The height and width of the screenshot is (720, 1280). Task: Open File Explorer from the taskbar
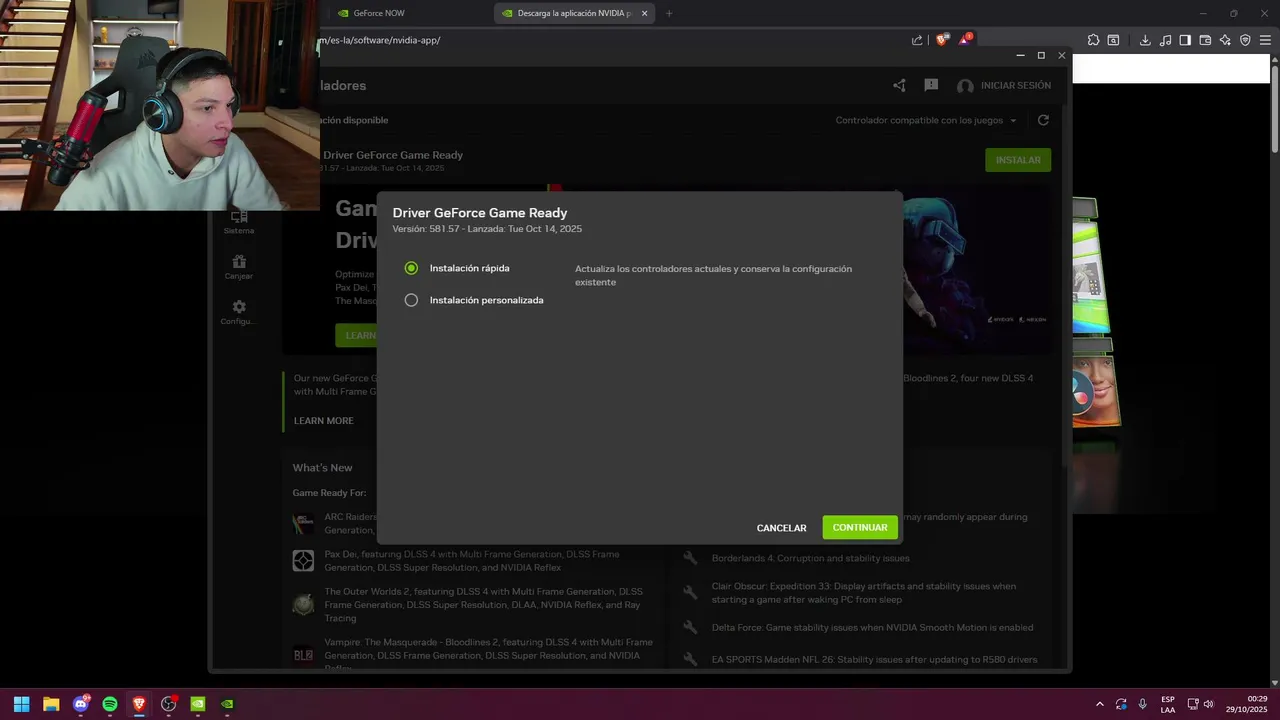(x=51, y=704)
